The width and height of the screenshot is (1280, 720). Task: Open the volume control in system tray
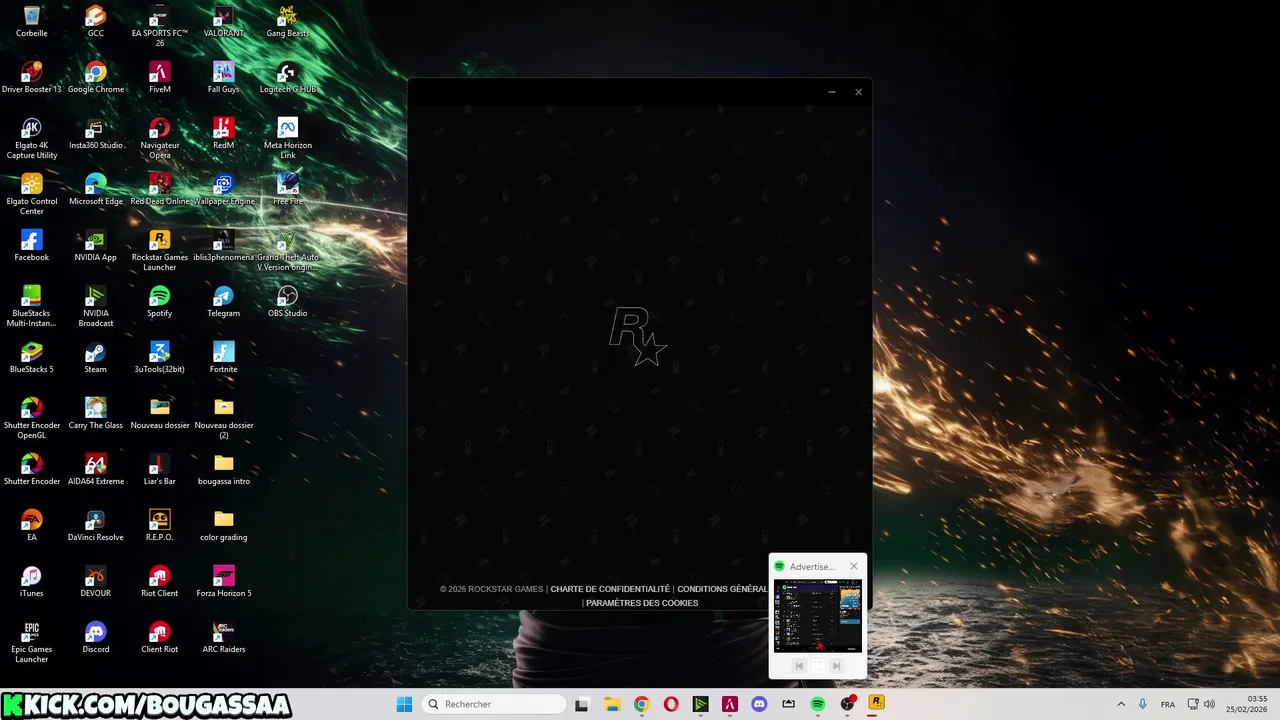click(x=1209, y=704)
